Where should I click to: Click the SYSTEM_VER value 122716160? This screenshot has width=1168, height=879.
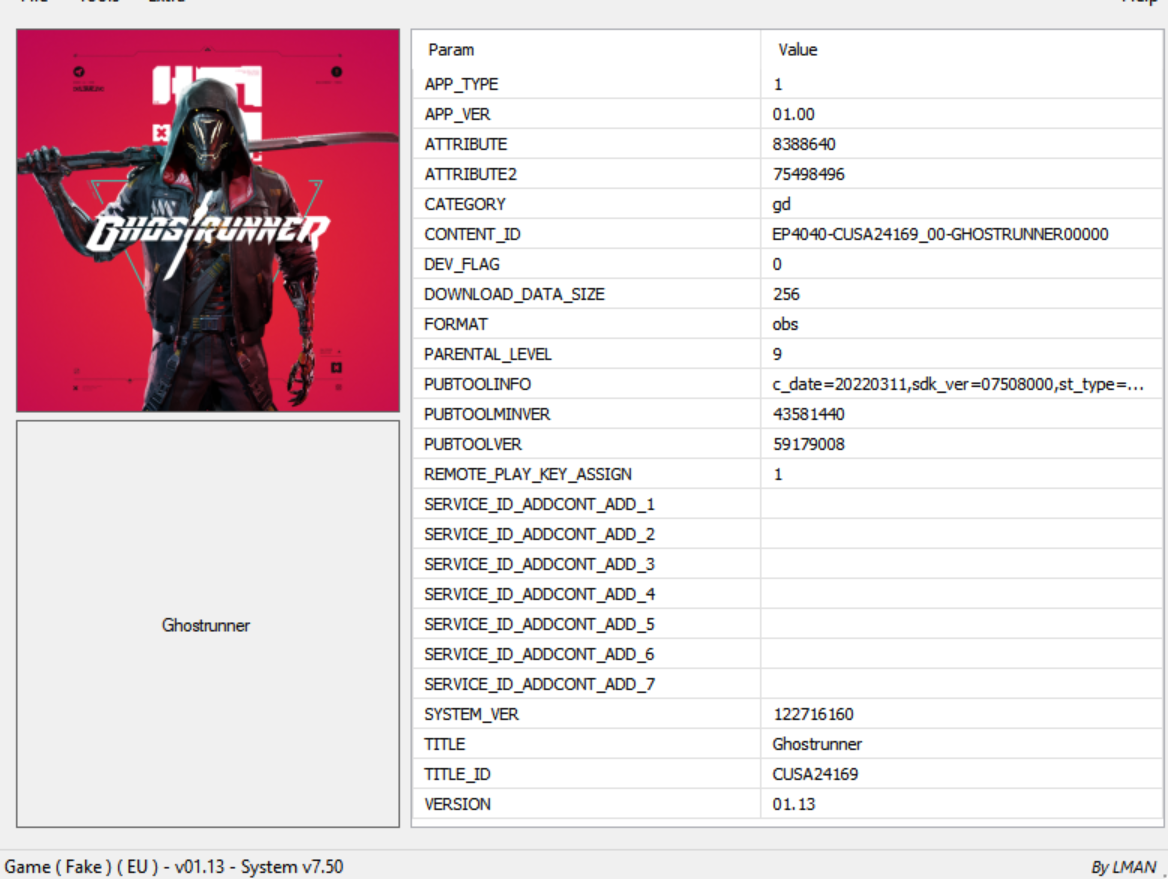[x=813, y=714]
